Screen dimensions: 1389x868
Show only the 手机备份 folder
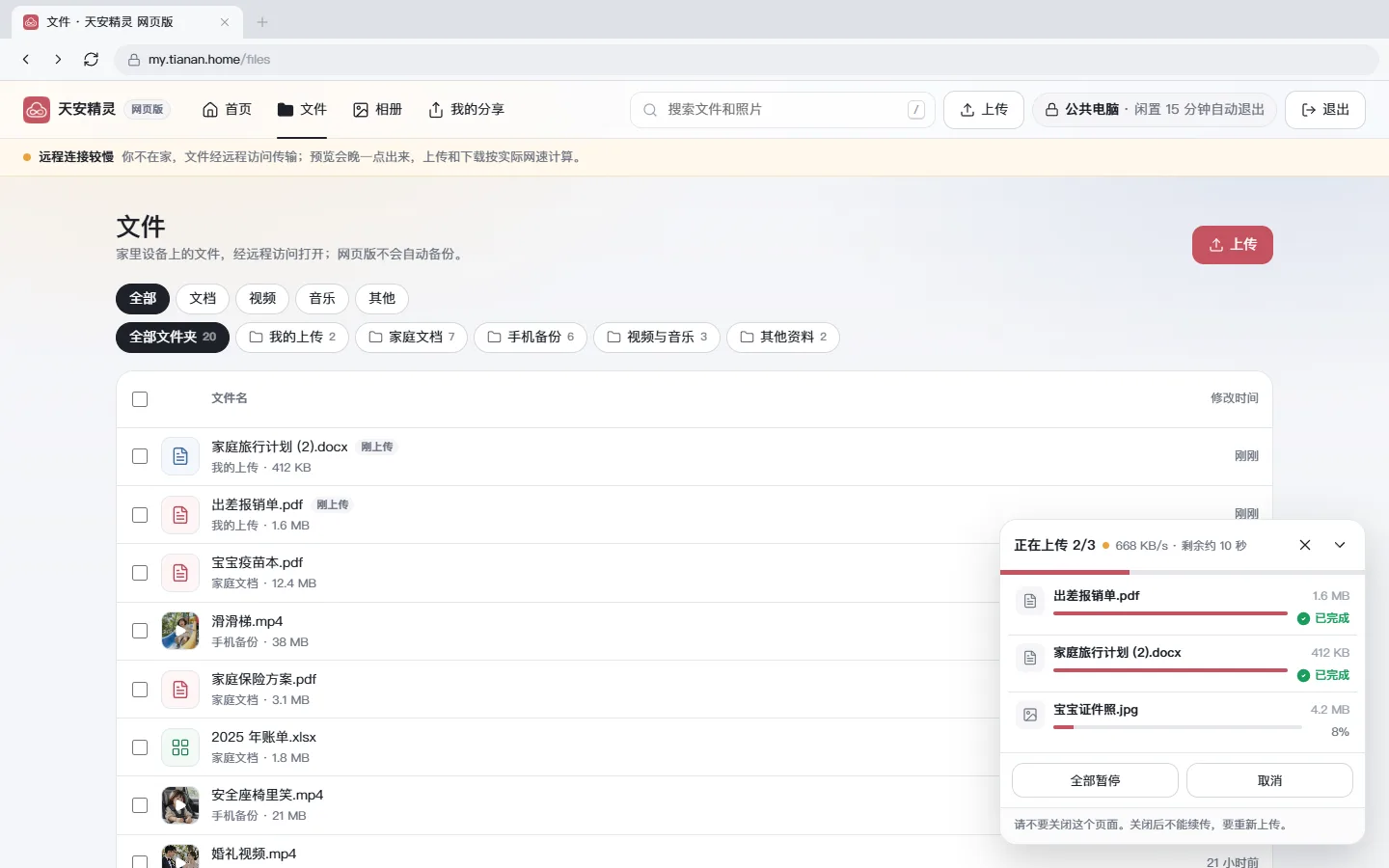(531, 338)
